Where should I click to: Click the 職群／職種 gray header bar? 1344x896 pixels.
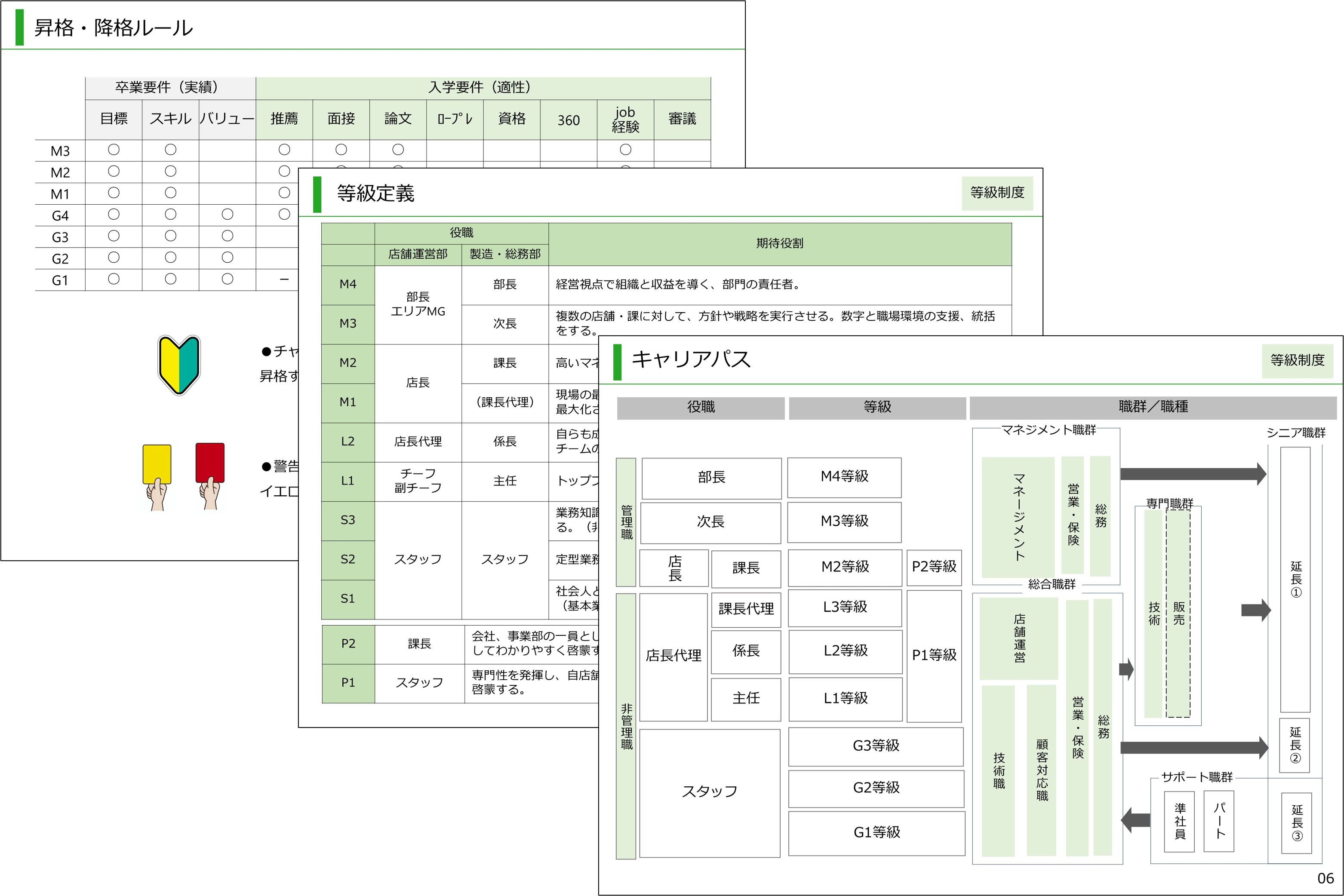point(1153,407)
